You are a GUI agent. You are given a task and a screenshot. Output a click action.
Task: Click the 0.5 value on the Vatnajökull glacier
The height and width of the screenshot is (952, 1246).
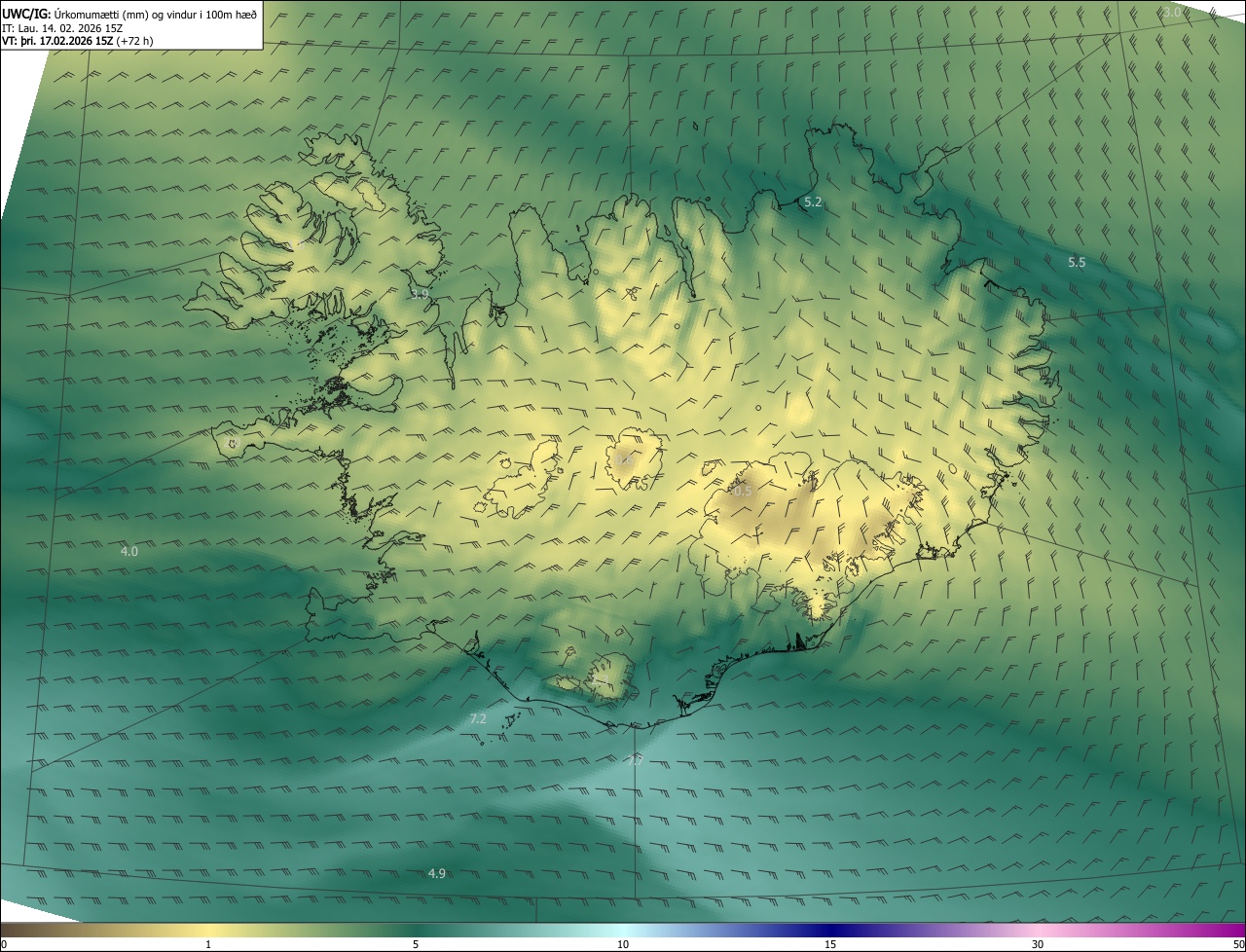[x=742, y=491]
